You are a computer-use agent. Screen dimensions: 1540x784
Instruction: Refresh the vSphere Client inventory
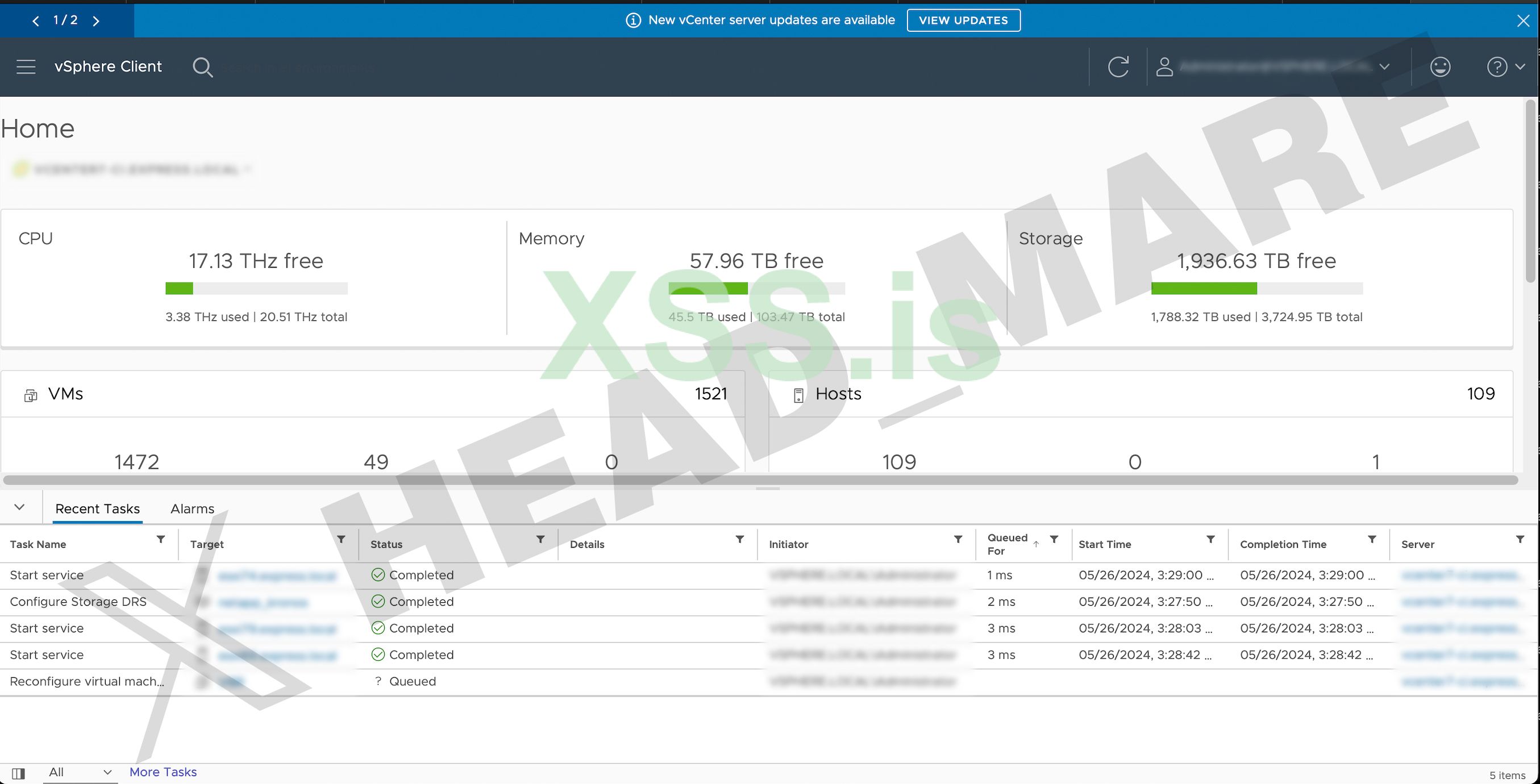[1119, 66]
